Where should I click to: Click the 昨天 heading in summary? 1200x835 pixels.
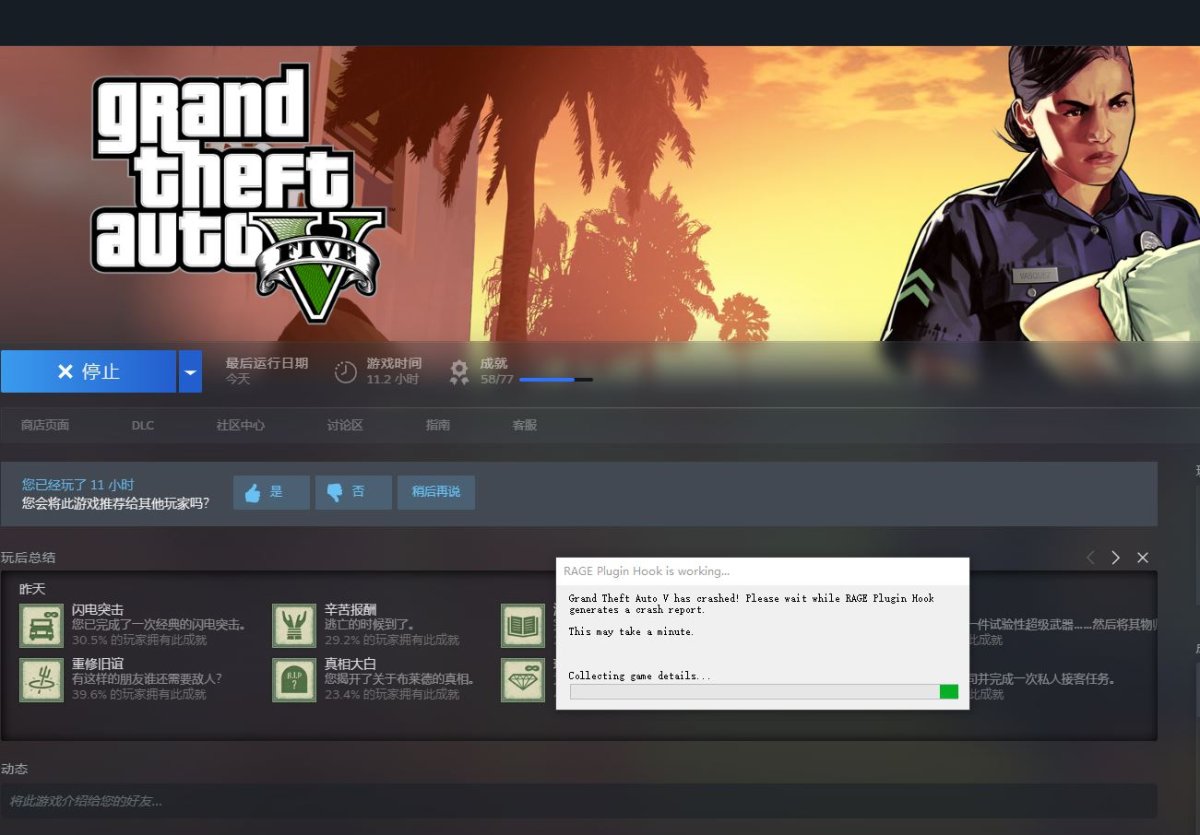coord(33,589)
